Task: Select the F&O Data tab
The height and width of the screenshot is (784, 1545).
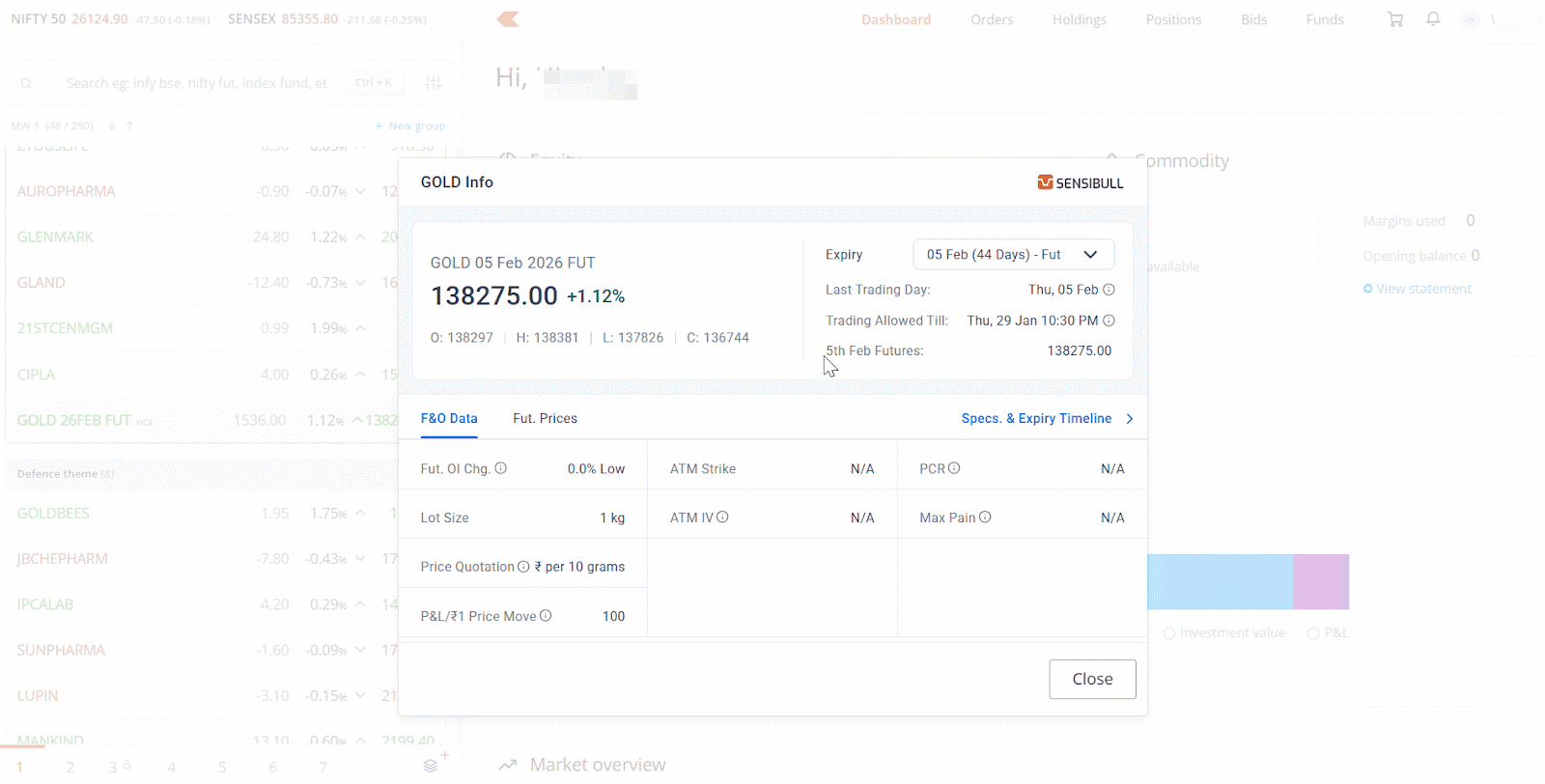Action: pyautogui.click(x=449, y=419)
